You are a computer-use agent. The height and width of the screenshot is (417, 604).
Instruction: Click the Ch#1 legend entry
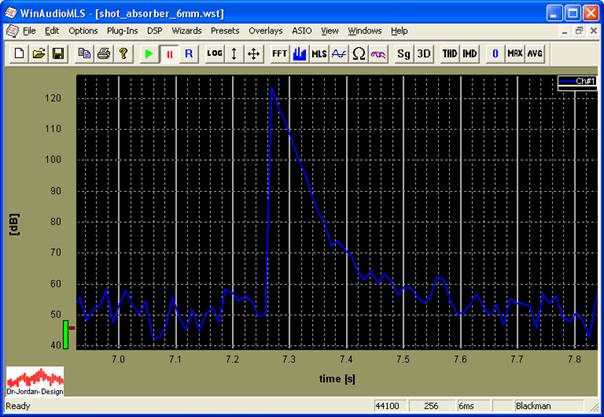[577, 81]
